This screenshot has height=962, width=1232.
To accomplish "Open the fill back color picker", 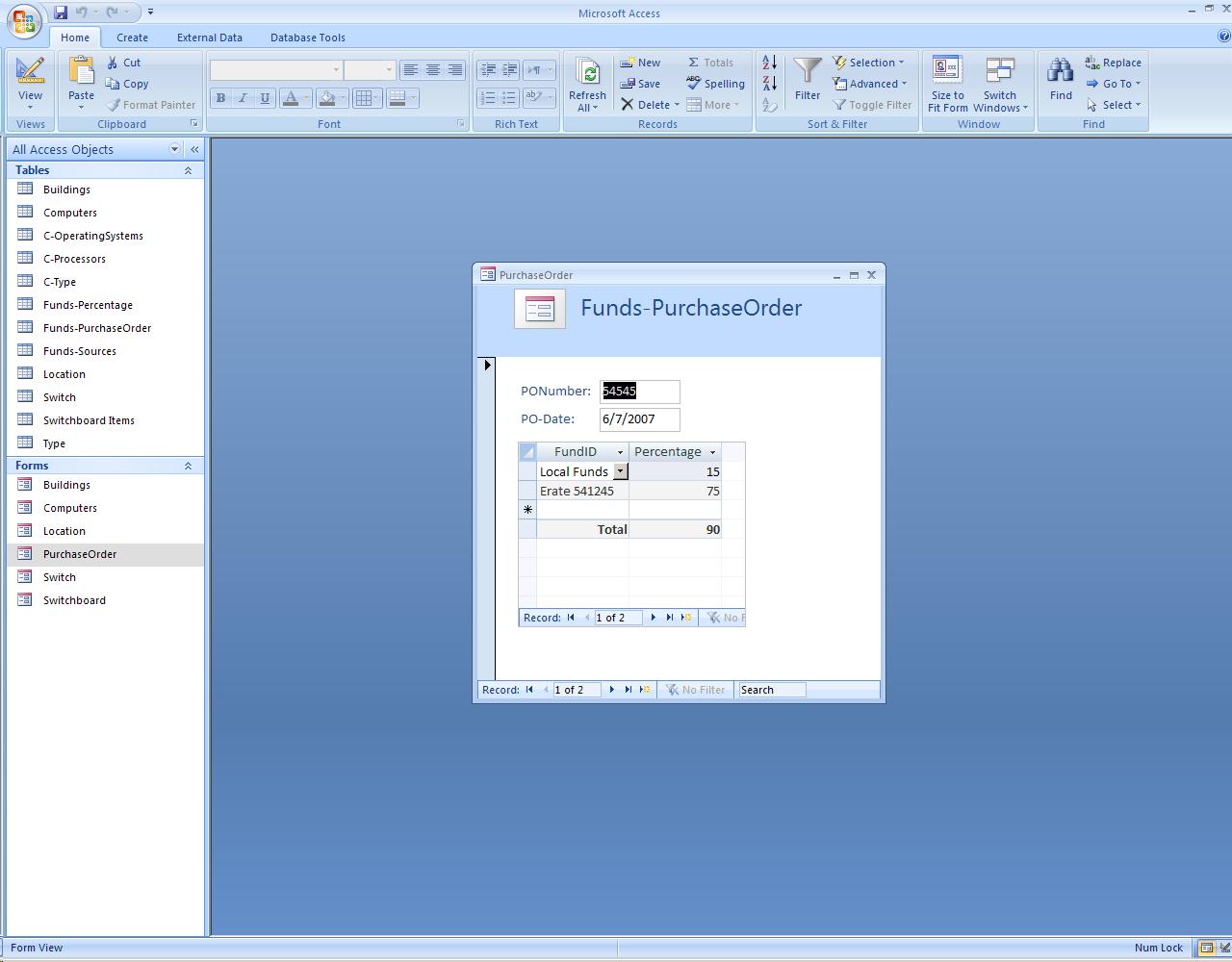I will (x=332, y=98).
